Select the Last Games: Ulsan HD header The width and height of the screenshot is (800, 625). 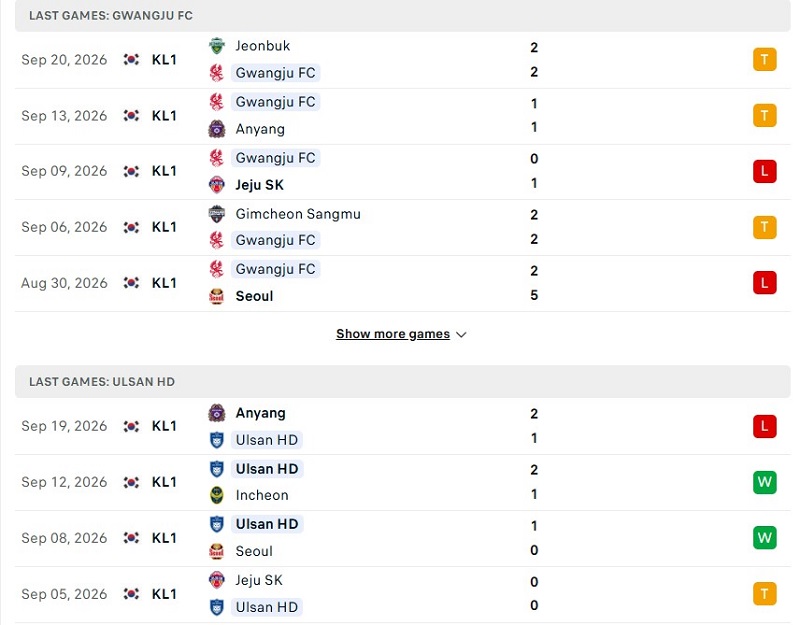403,382
